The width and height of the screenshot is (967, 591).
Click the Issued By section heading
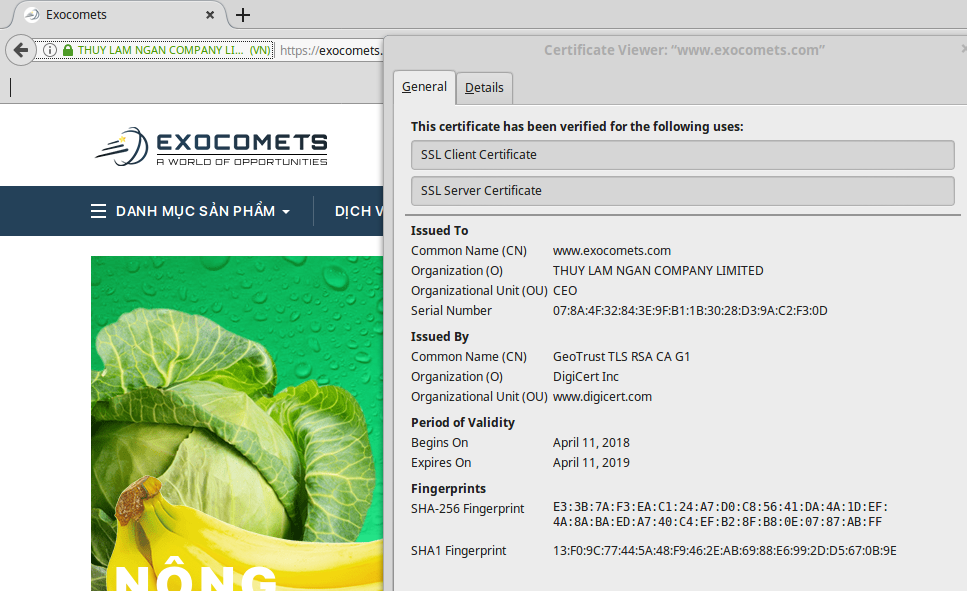click(x=440, y=337)
